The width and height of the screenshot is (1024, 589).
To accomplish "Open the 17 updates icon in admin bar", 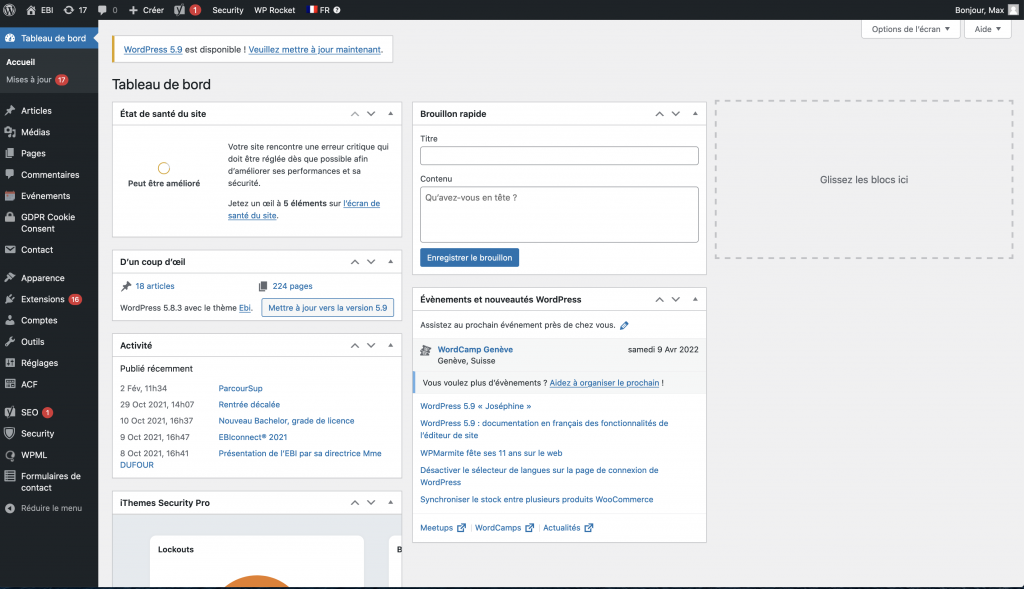I will tap(69, 10).
